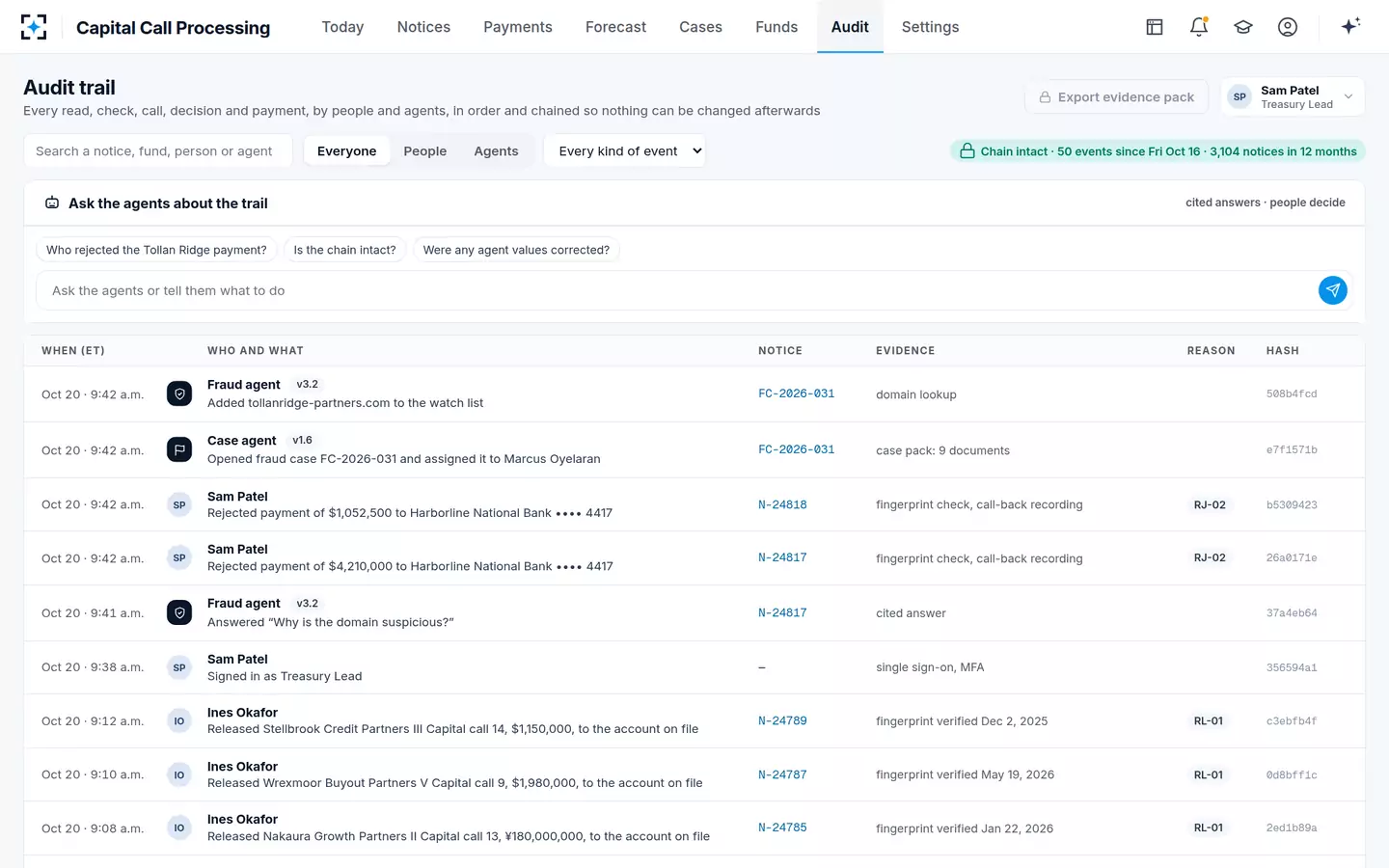1389x868 pixels.
Task: Click IO avatar on the Wrexmoor release row
Action: click(179, 774)
